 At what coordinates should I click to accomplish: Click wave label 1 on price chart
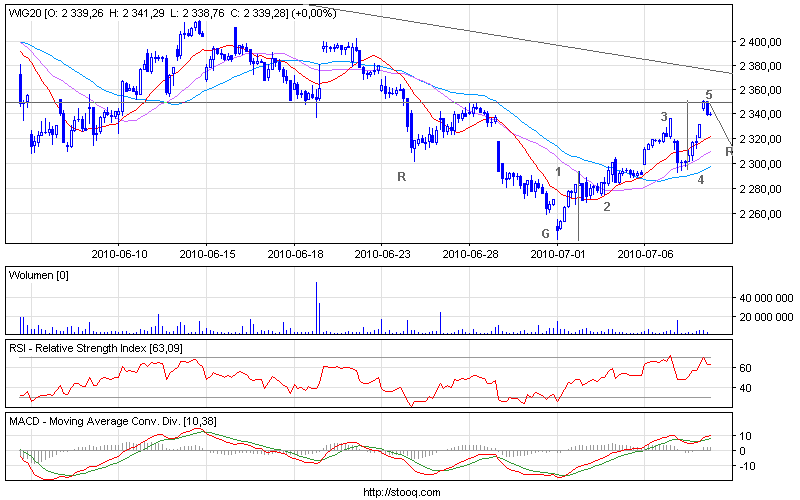click(x=558, y=172)
